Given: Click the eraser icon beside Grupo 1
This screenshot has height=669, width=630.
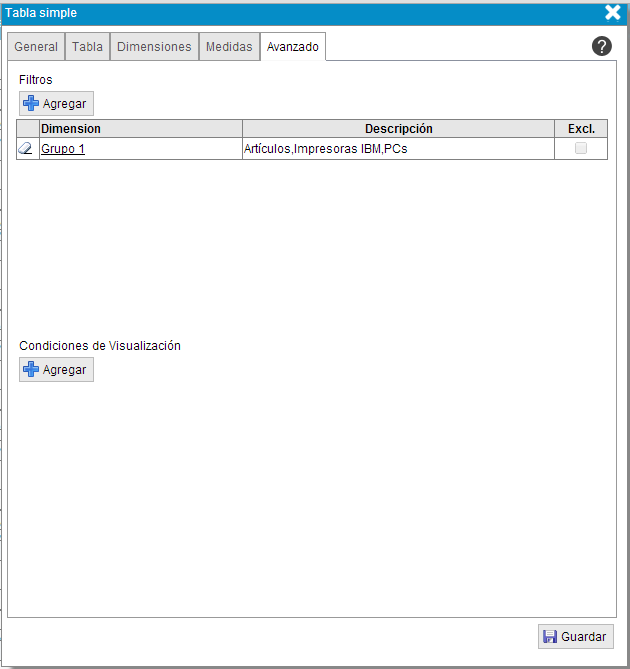Looking at the screenshot, I should (x=27, y=149).
